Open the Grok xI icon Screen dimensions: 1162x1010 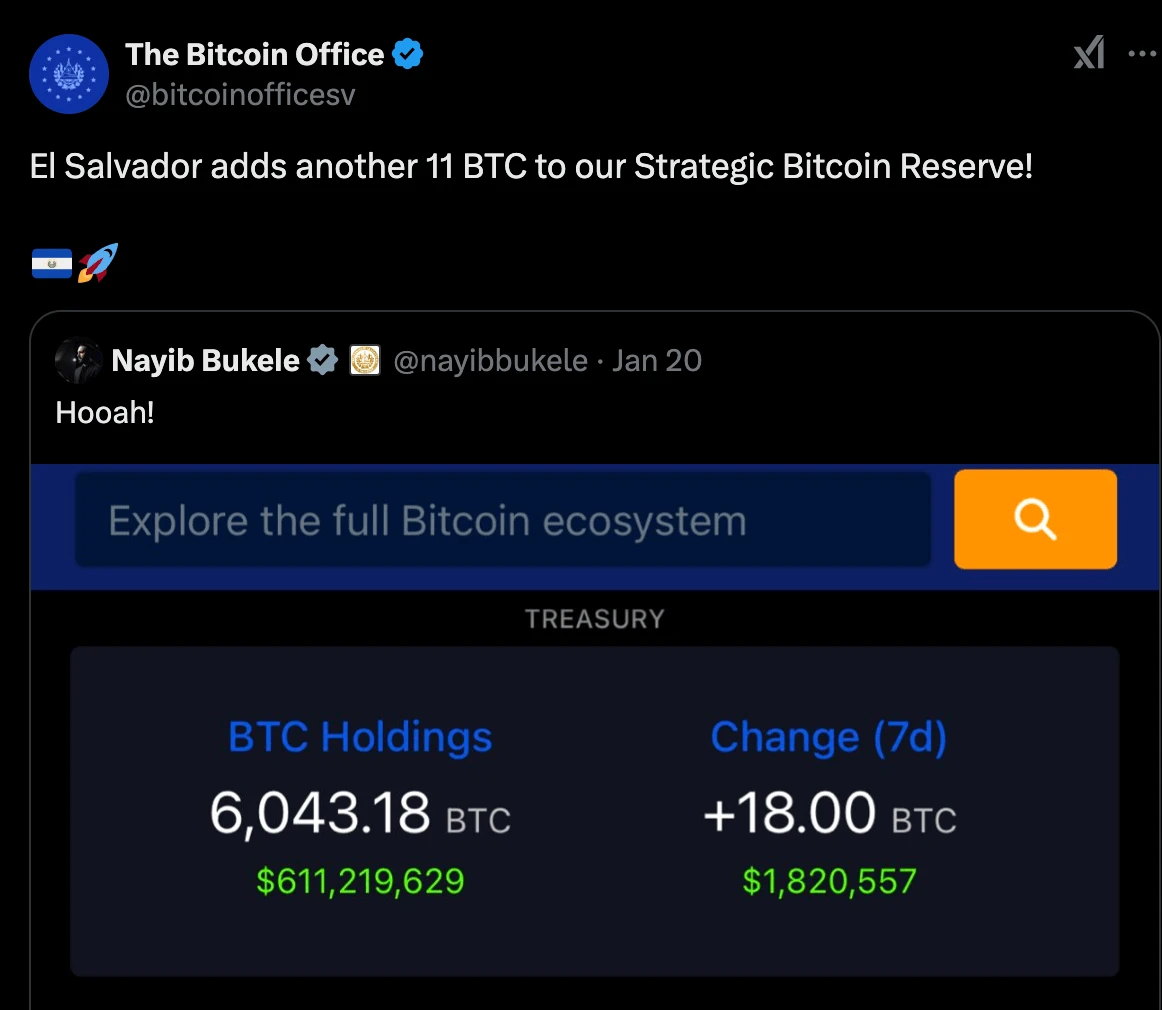pos(1089,53)
